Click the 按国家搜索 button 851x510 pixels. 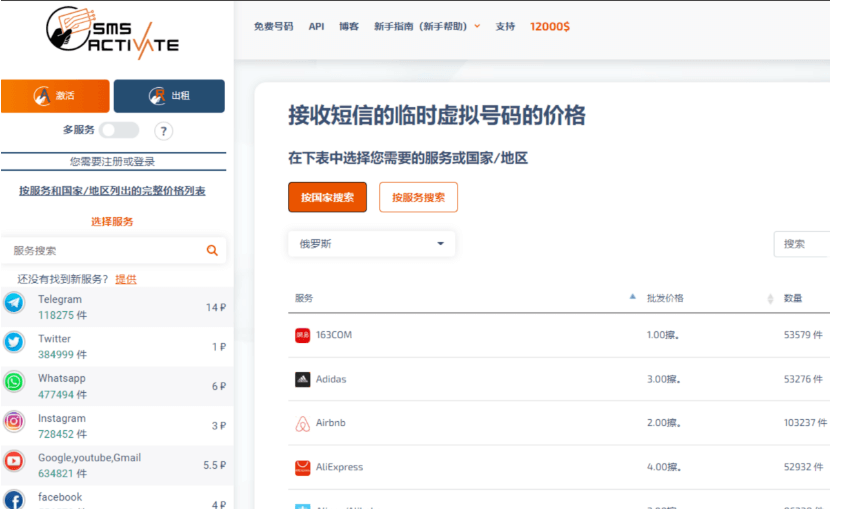click(327, 198)
